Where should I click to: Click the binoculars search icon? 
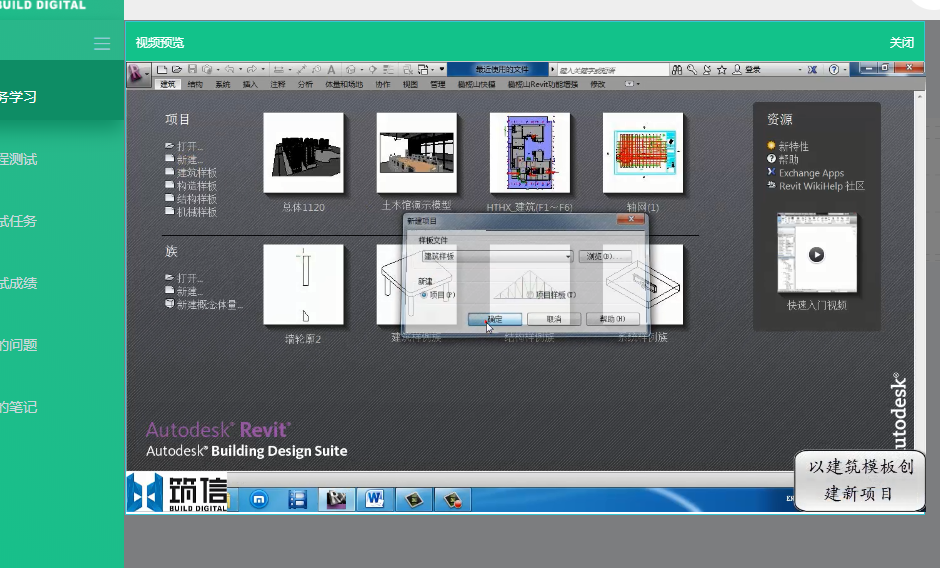[x=677, y=70]
